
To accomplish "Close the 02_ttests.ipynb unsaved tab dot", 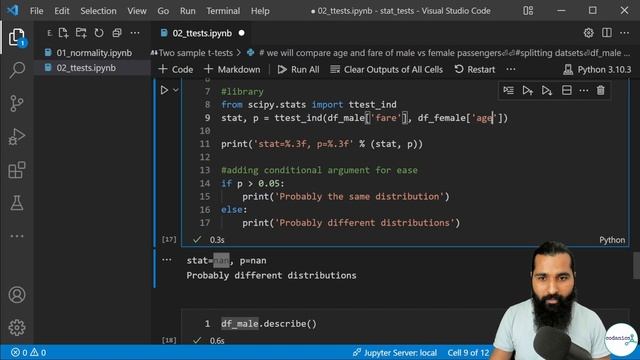I will click(x=242, y=33).
